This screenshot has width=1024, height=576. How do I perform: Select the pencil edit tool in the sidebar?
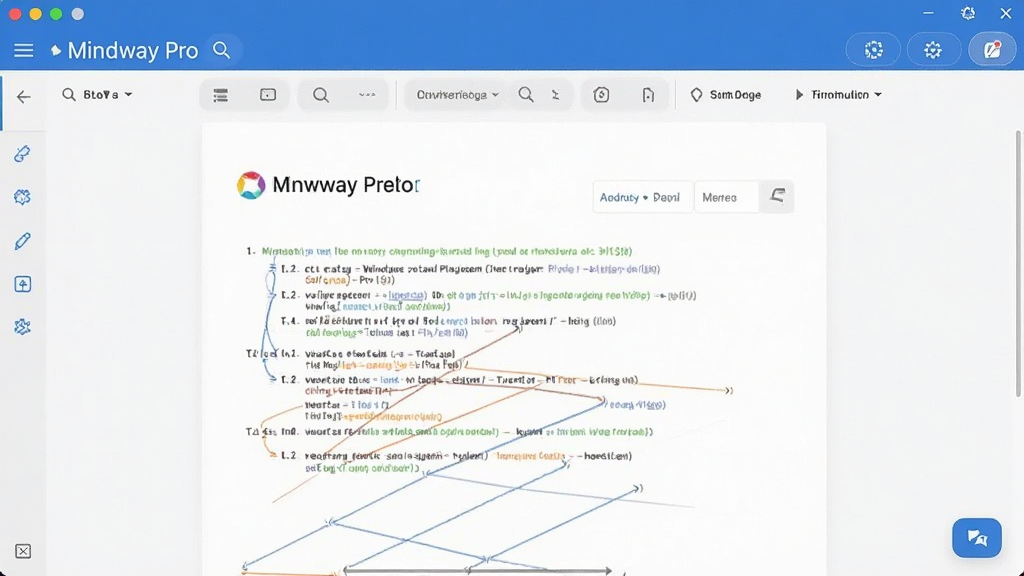(22, 241)
